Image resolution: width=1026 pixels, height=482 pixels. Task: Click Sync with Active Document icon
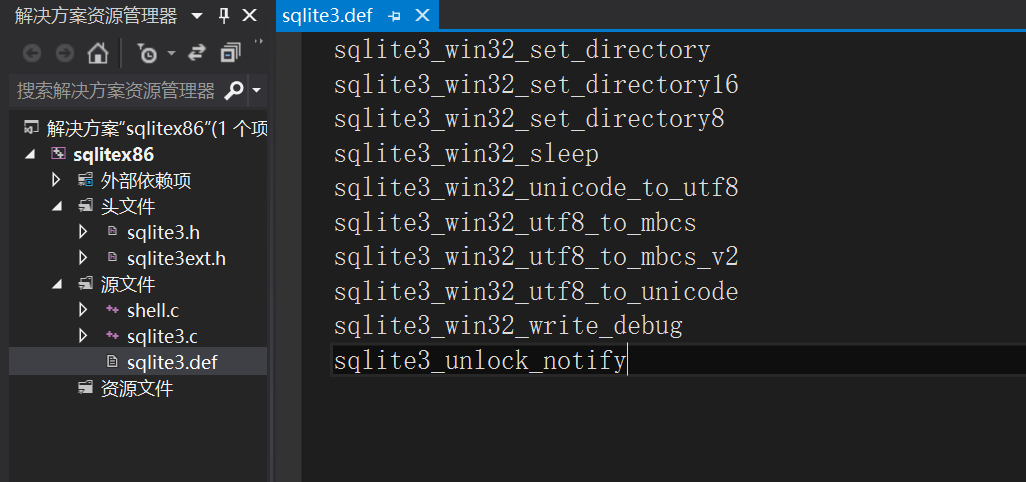coord(197,53)
